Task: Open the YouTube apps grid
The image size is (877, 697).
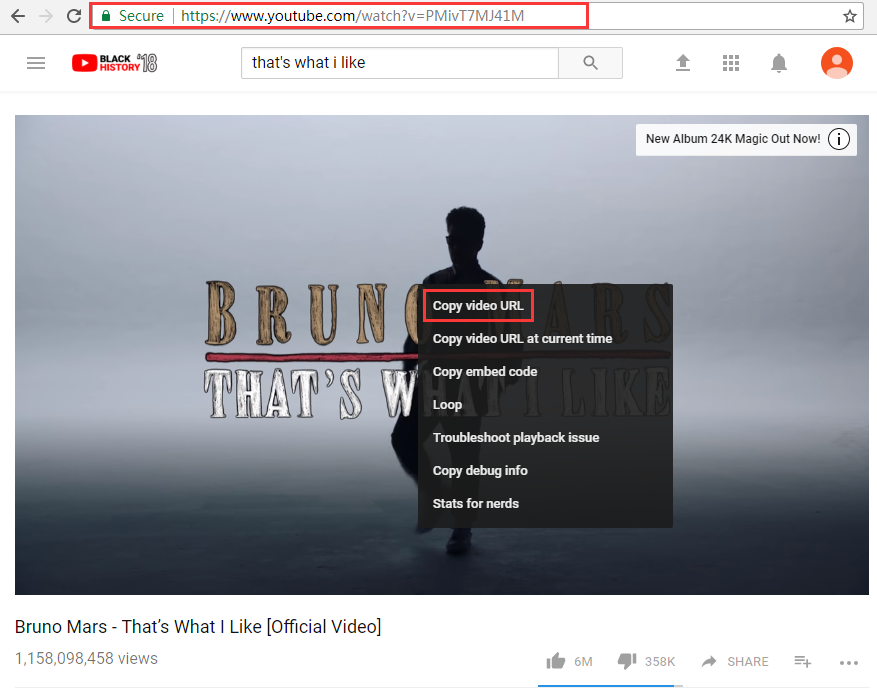Action: [x=730, y=63]
